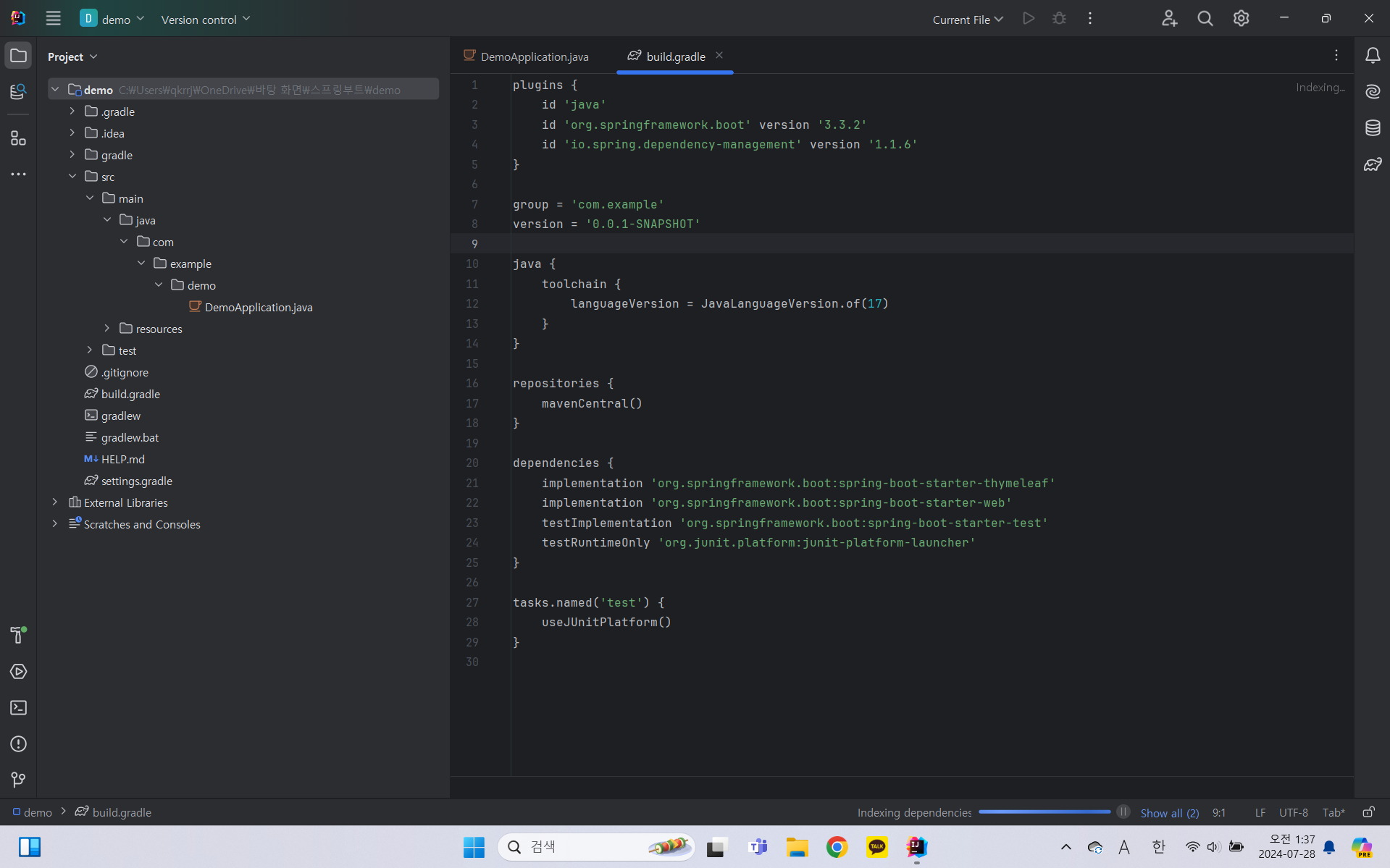The width and height of the screenshot is (1390, 868).
Task: Open IDE settings gear
Action: (x=1241, y=19)
